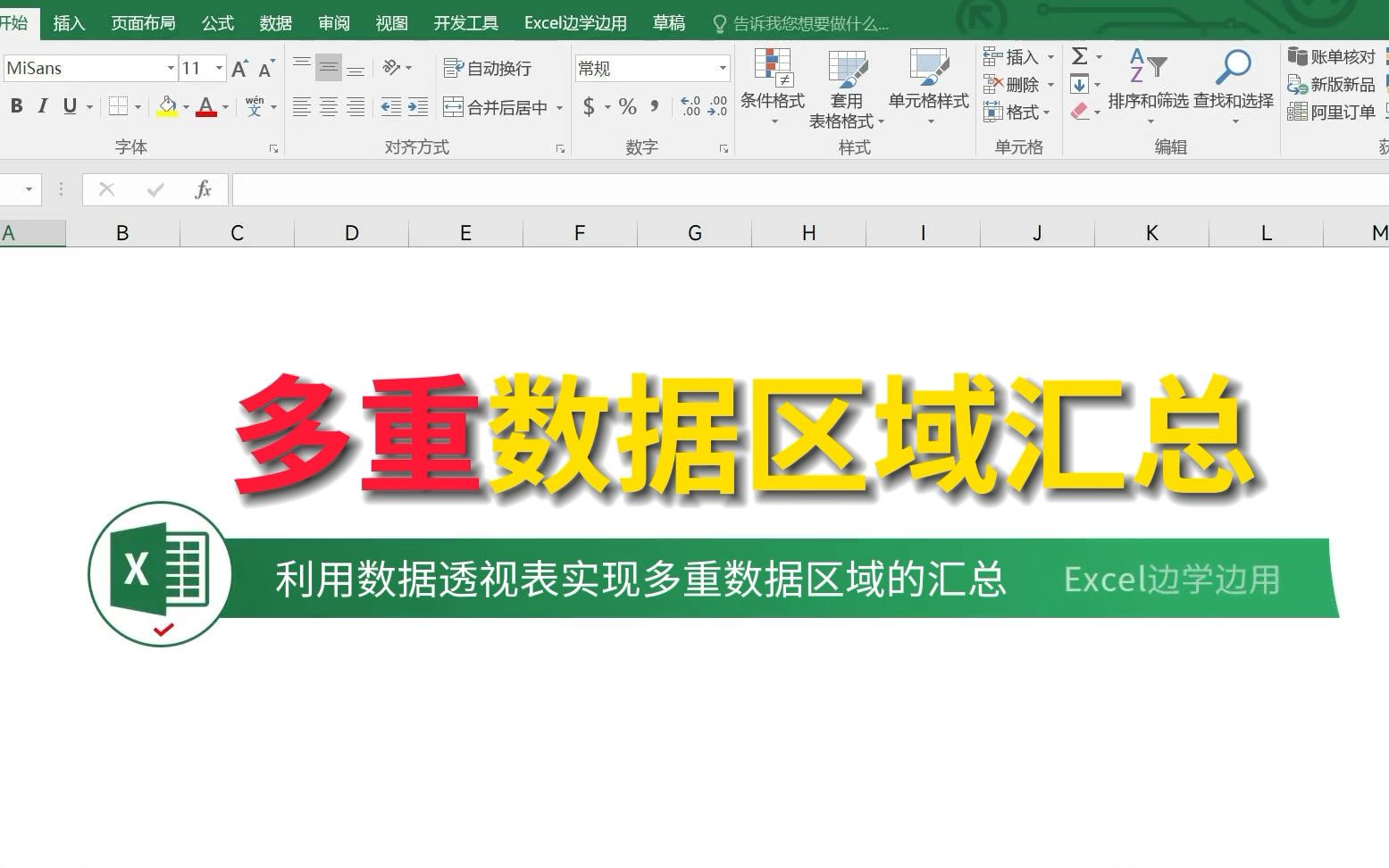Screen dimensions: 1389x868
Task: Open 查找和选择 find and select
Action: click(1234, 88)
